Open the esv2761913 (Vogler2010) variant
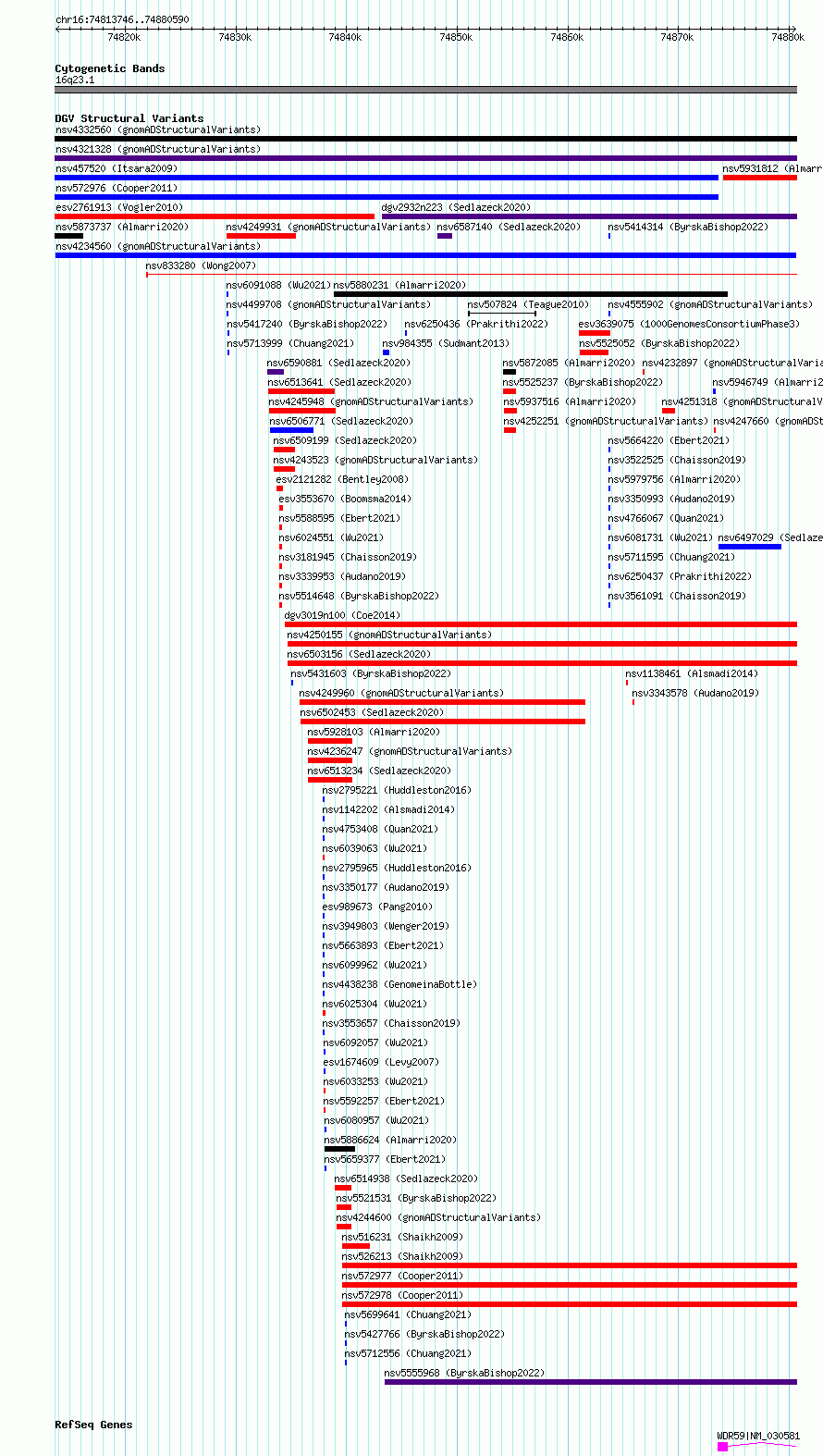823x1456 pixels. point(215,216)
